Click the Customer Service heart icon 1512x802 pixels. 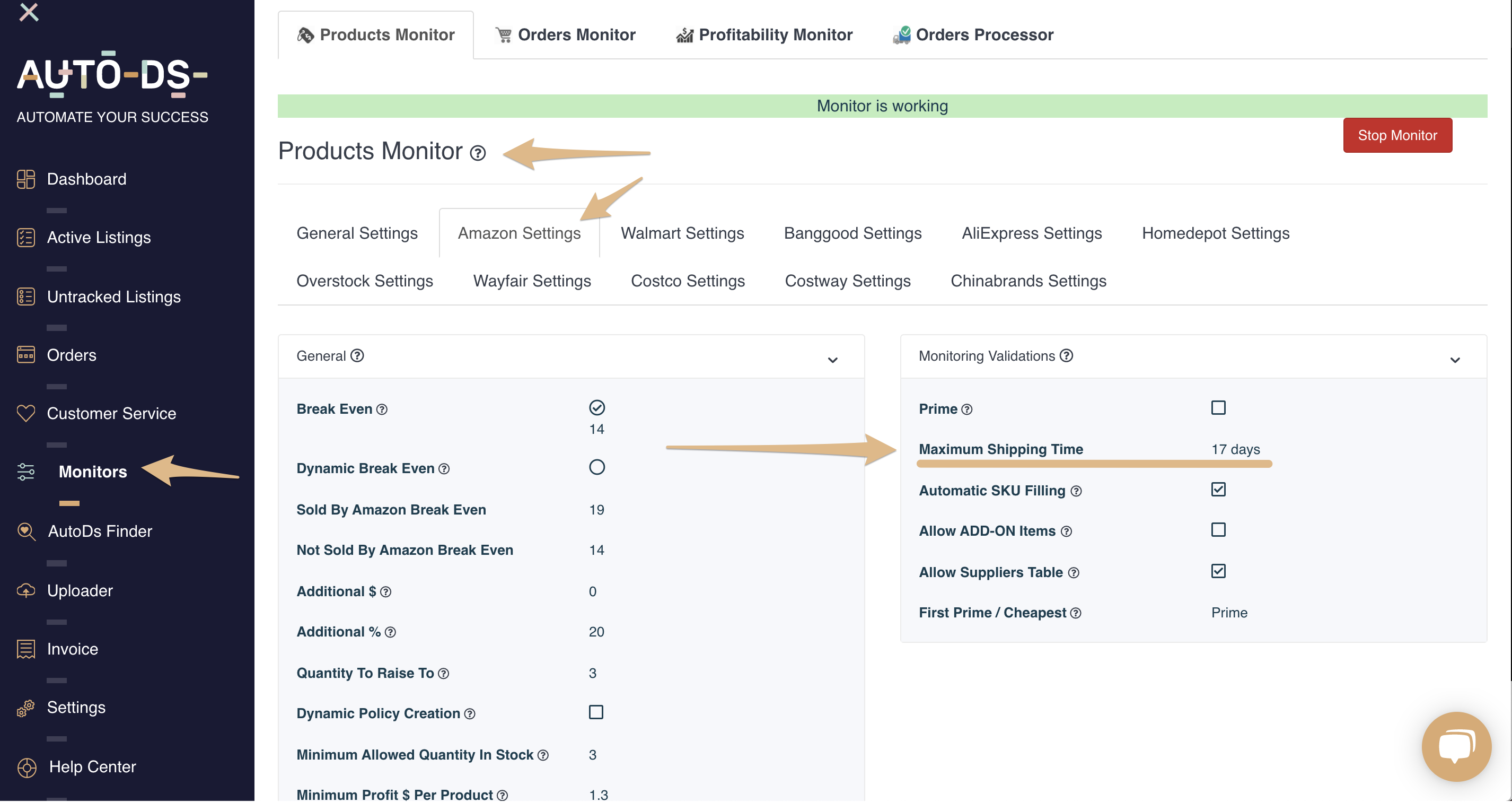pyautogui.click(x=26, y=413)
